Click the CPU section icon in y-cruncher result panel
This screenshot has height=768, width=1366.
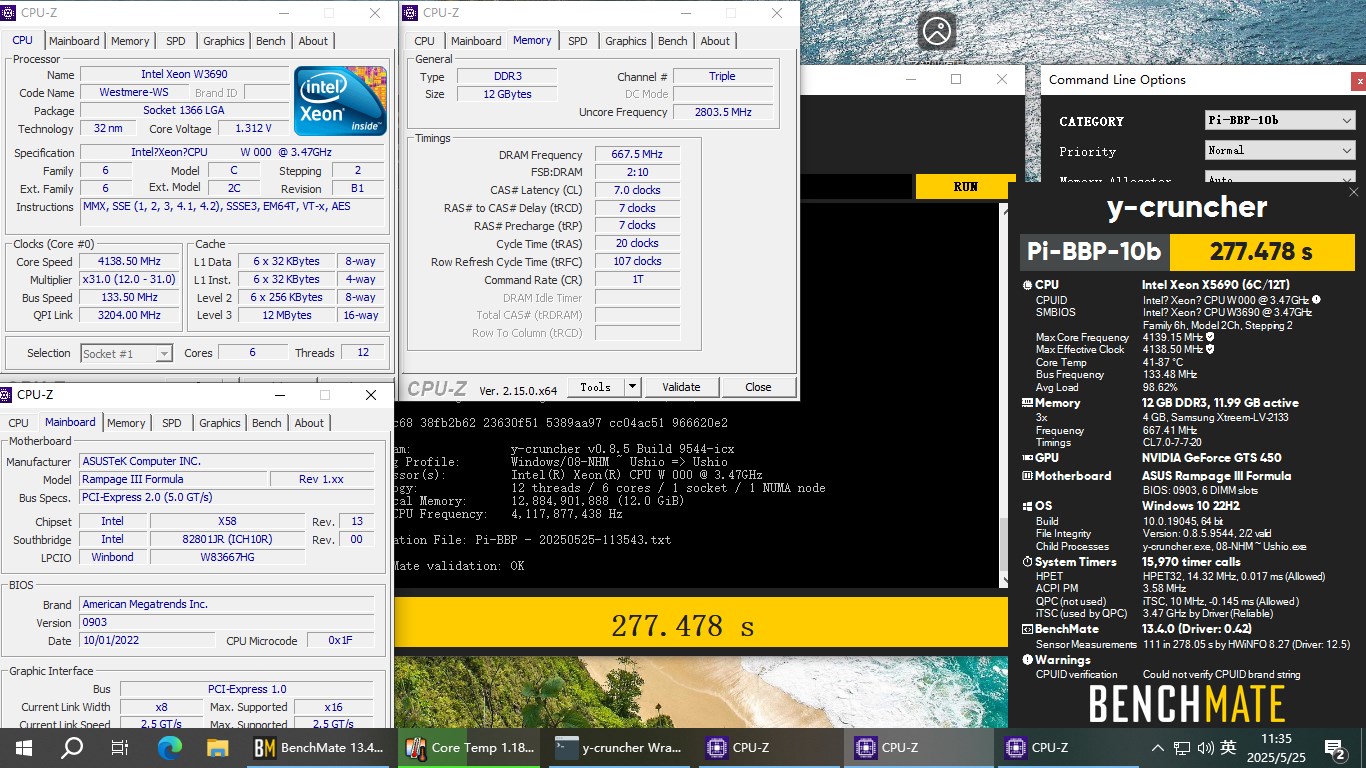(1027, 285)
